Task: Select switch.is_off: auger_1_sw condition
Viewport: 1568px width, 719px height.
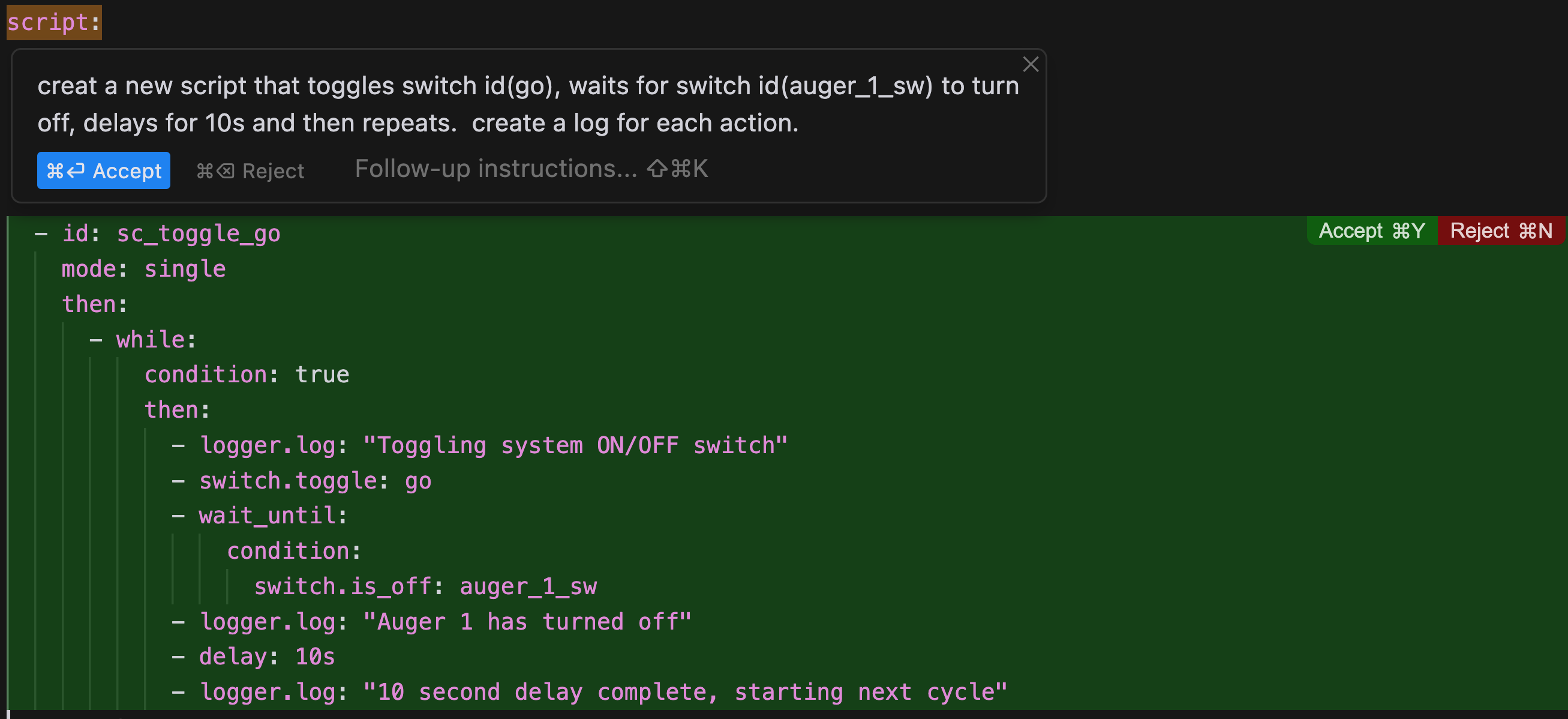Action: [x=425, y=586]
